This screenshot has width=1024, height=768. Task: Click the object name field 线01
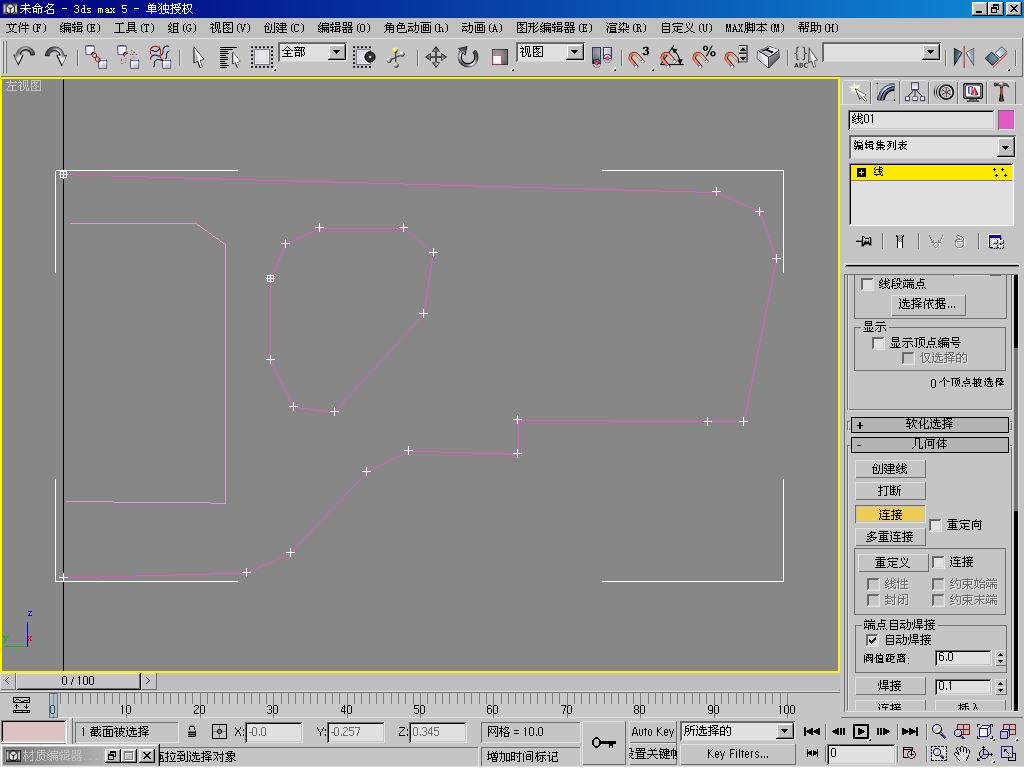coord(921,120)
